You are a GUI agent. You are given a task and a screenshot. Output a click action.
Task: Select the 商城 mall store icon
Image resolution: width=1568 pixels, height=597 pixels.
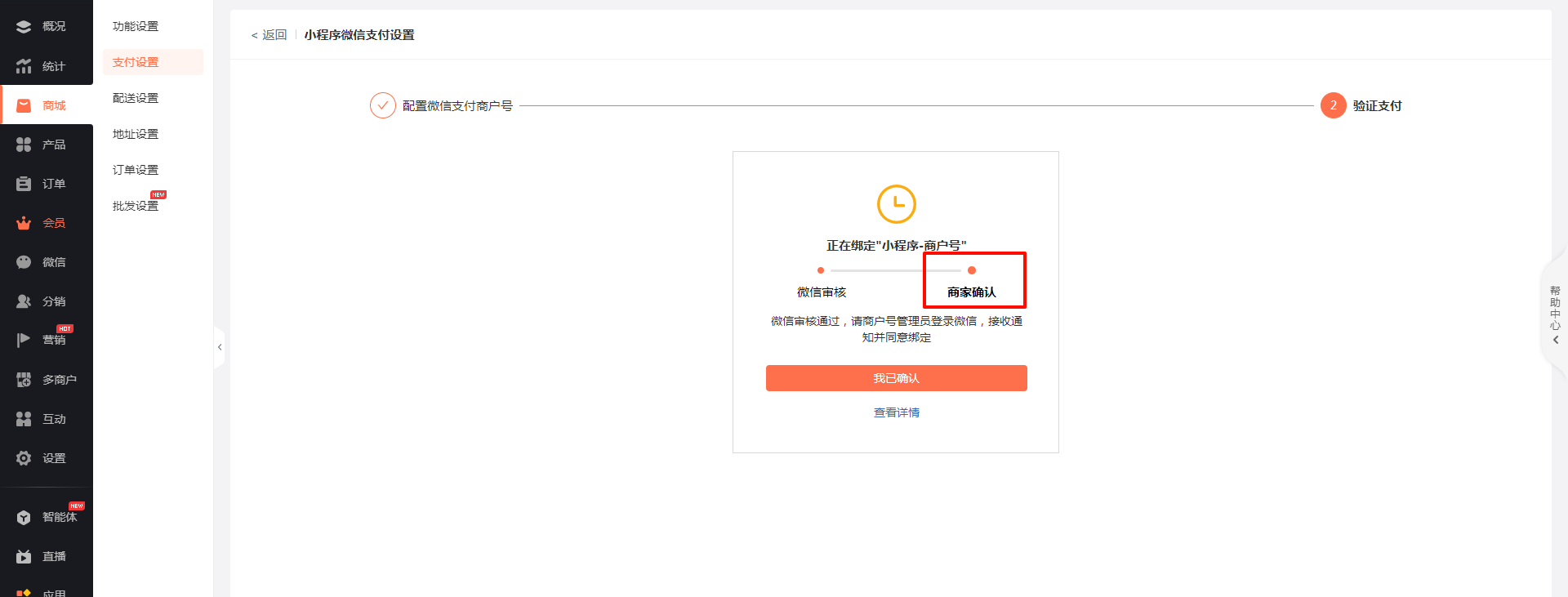[x=24, y=105]
